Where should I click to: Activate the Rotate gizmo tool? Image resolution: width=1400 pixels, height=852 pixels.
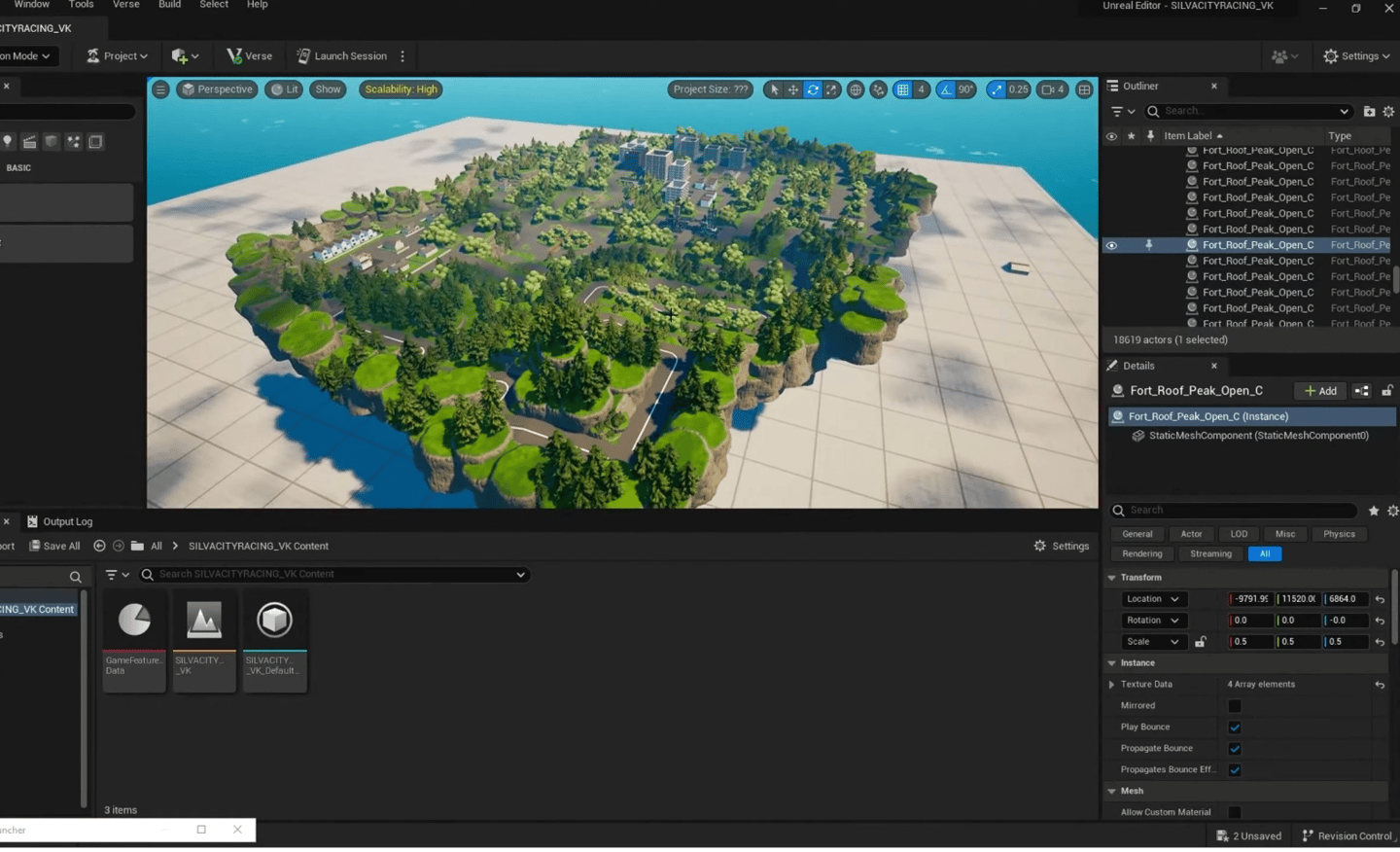813,89
